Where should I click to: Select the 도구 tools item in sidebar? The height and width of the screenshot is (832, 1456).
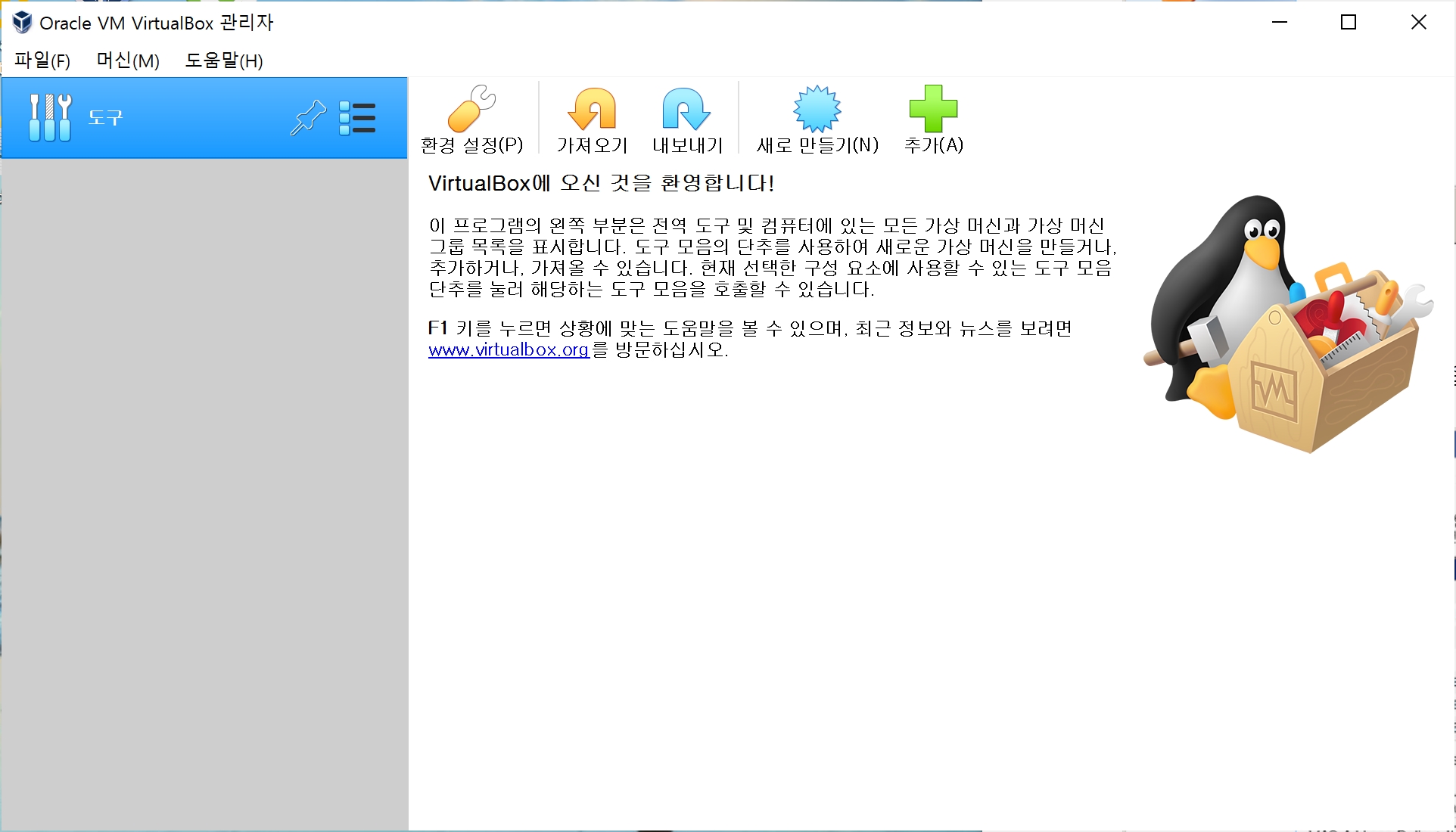coord(106,118)
